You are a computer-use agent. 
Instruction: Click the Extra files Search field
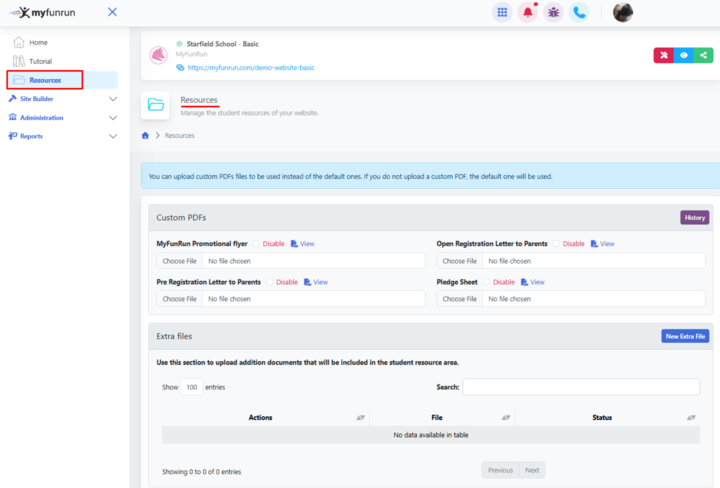[x=581, y=387]
